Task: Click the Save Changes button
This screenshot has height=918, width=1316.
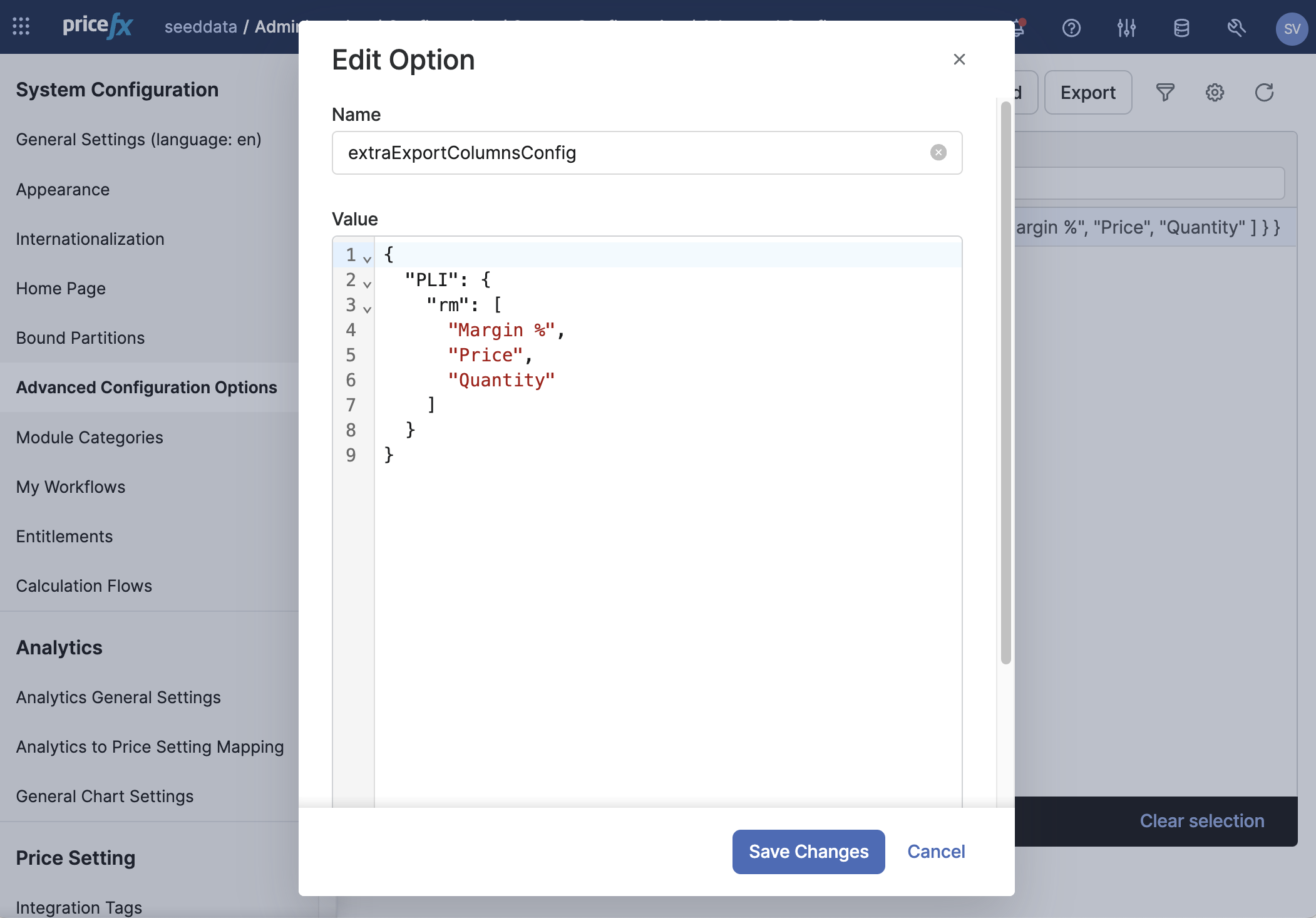Action: click(808, 852)
